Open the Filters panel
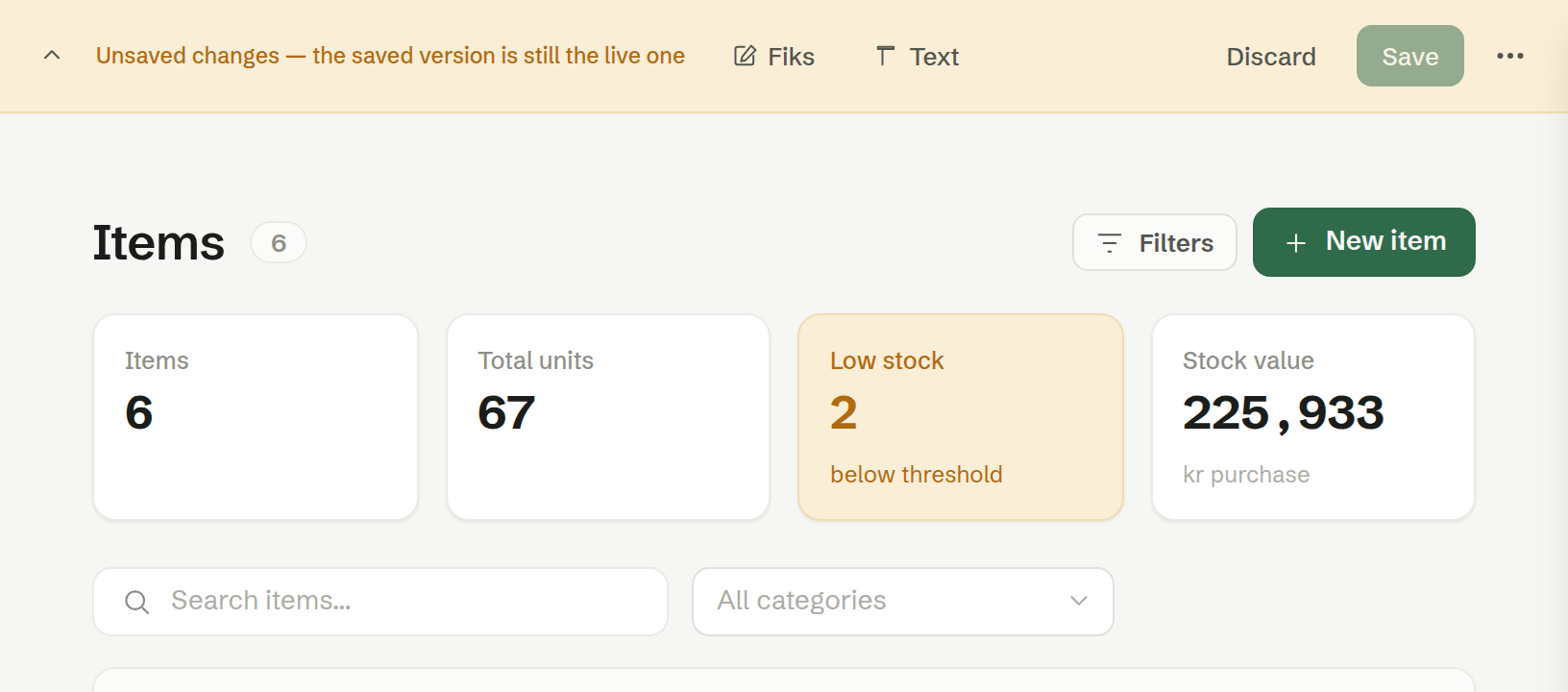 click(1155, 242)
